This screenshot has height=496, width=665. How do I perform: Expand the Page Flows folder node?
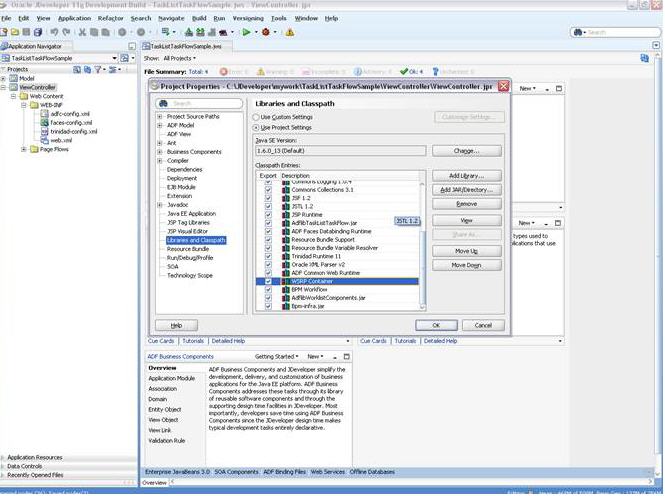24,149
